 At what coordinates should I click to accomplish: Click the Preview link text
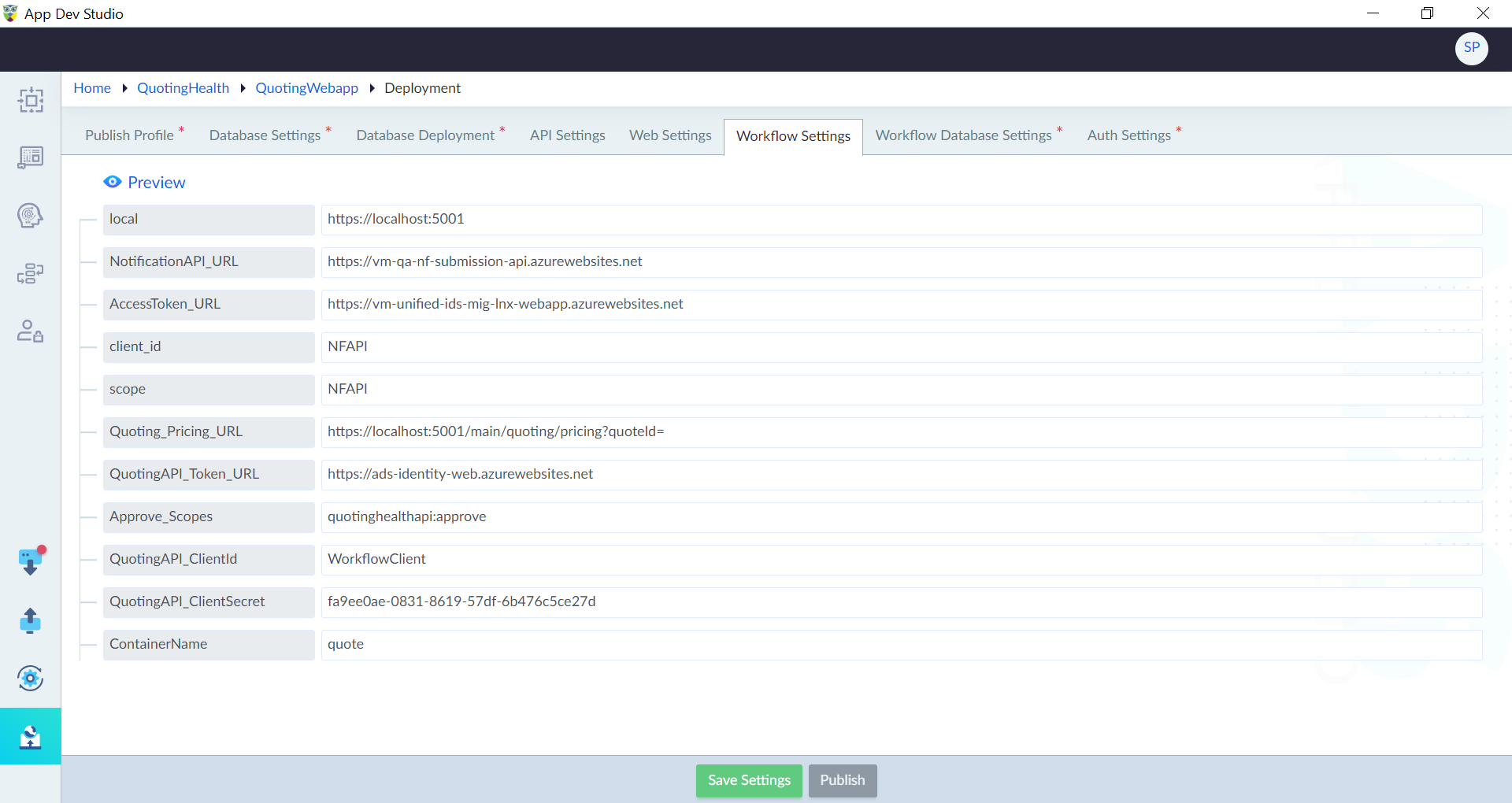pyautogui.click(x=157, y=183)
